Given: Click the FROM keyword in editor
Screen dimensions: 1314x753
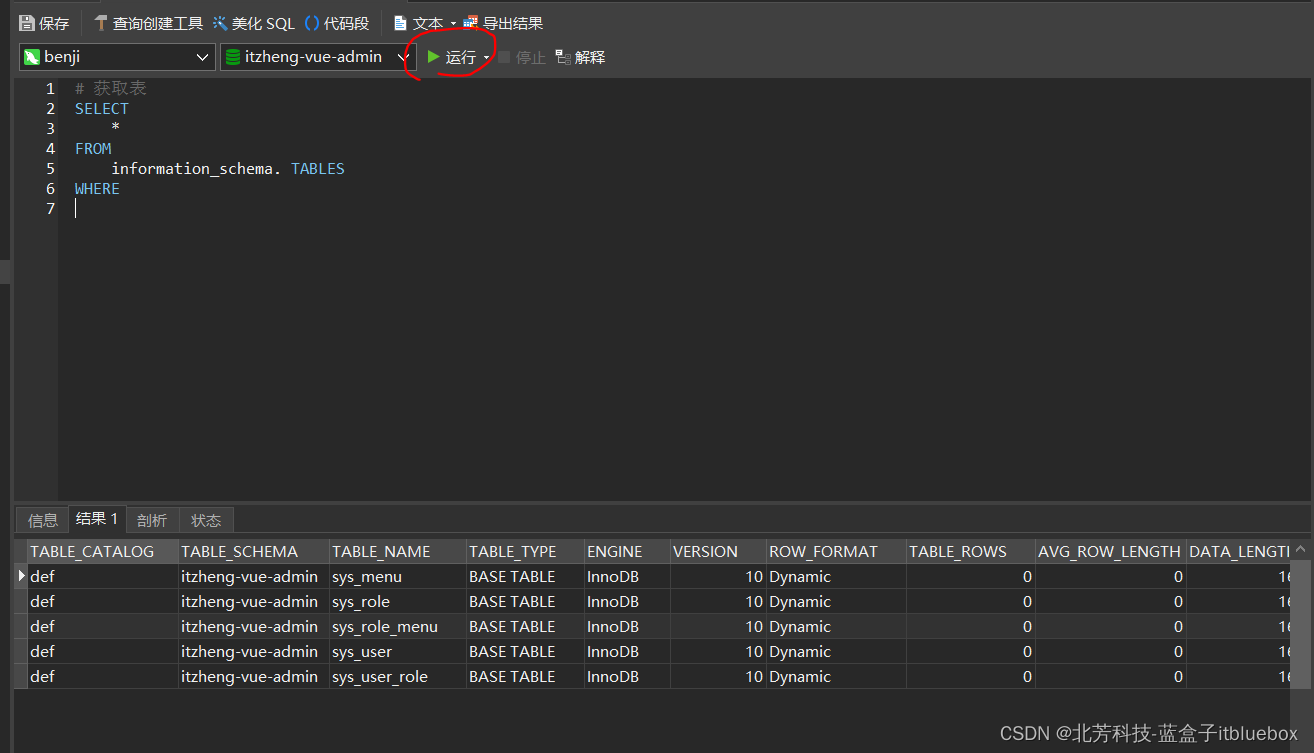Looking at the screenshot, I should coord(93,149).
